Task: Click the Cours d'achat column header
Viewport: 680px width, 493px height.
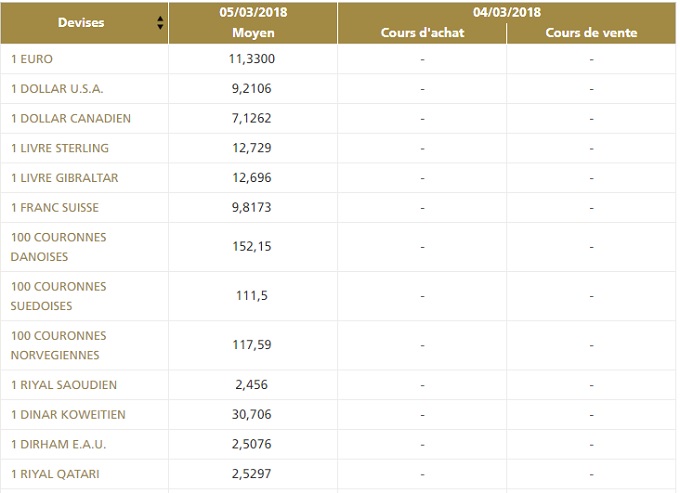Action: 421,33
